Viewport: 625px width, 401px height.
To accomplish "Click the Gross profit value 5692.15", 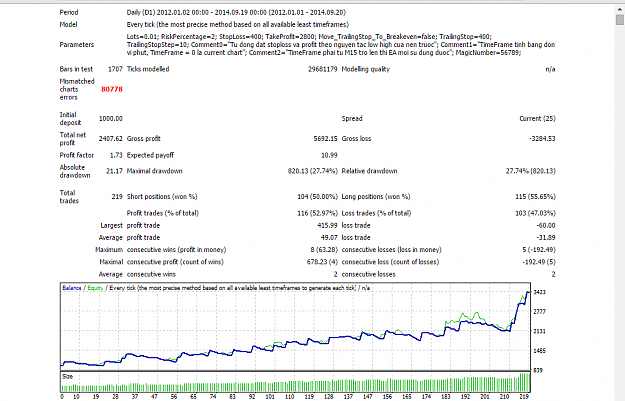I will point(326,139).
